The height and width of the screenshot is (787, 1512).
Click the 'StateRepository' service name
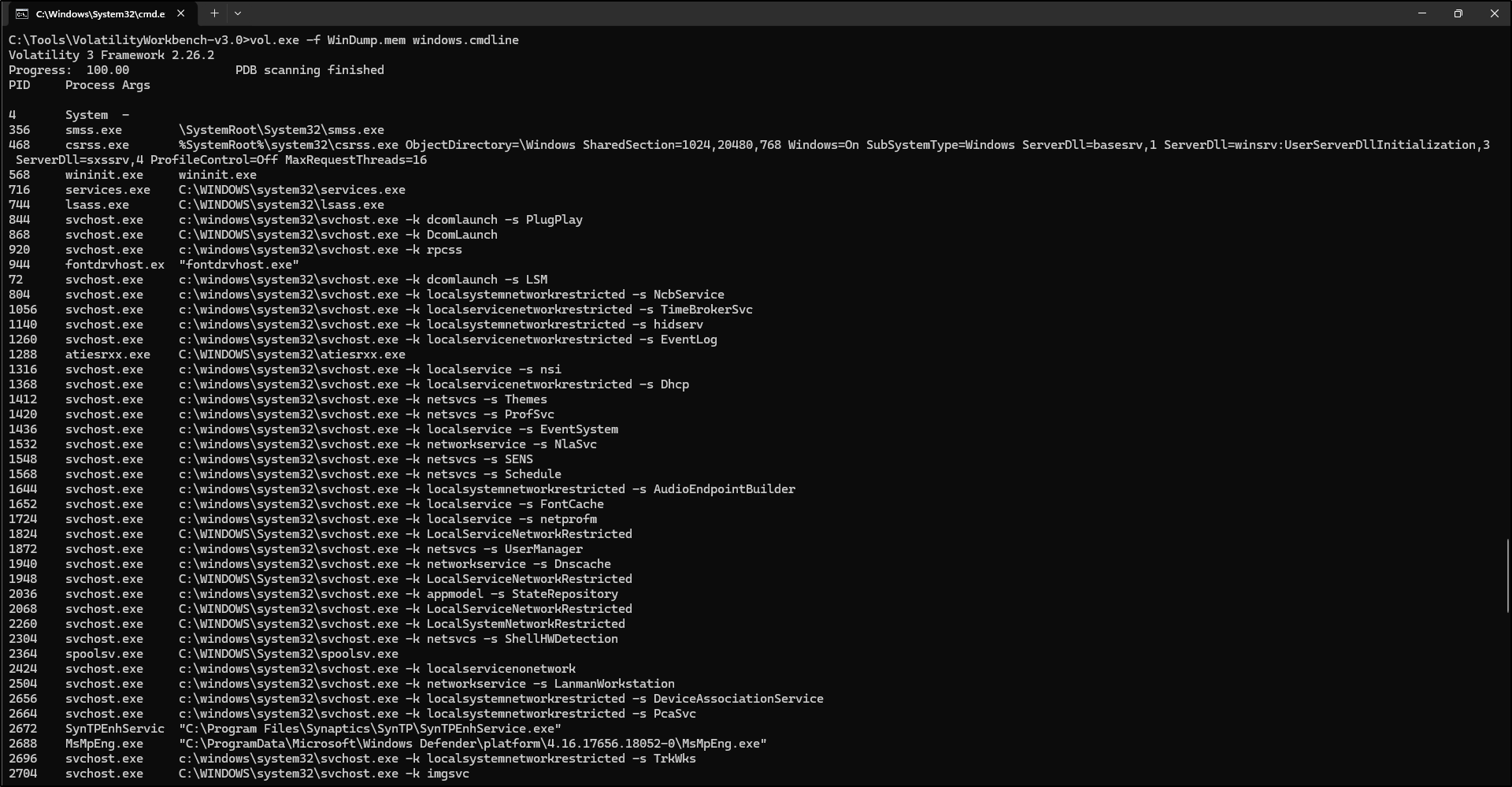coord(565,594)
